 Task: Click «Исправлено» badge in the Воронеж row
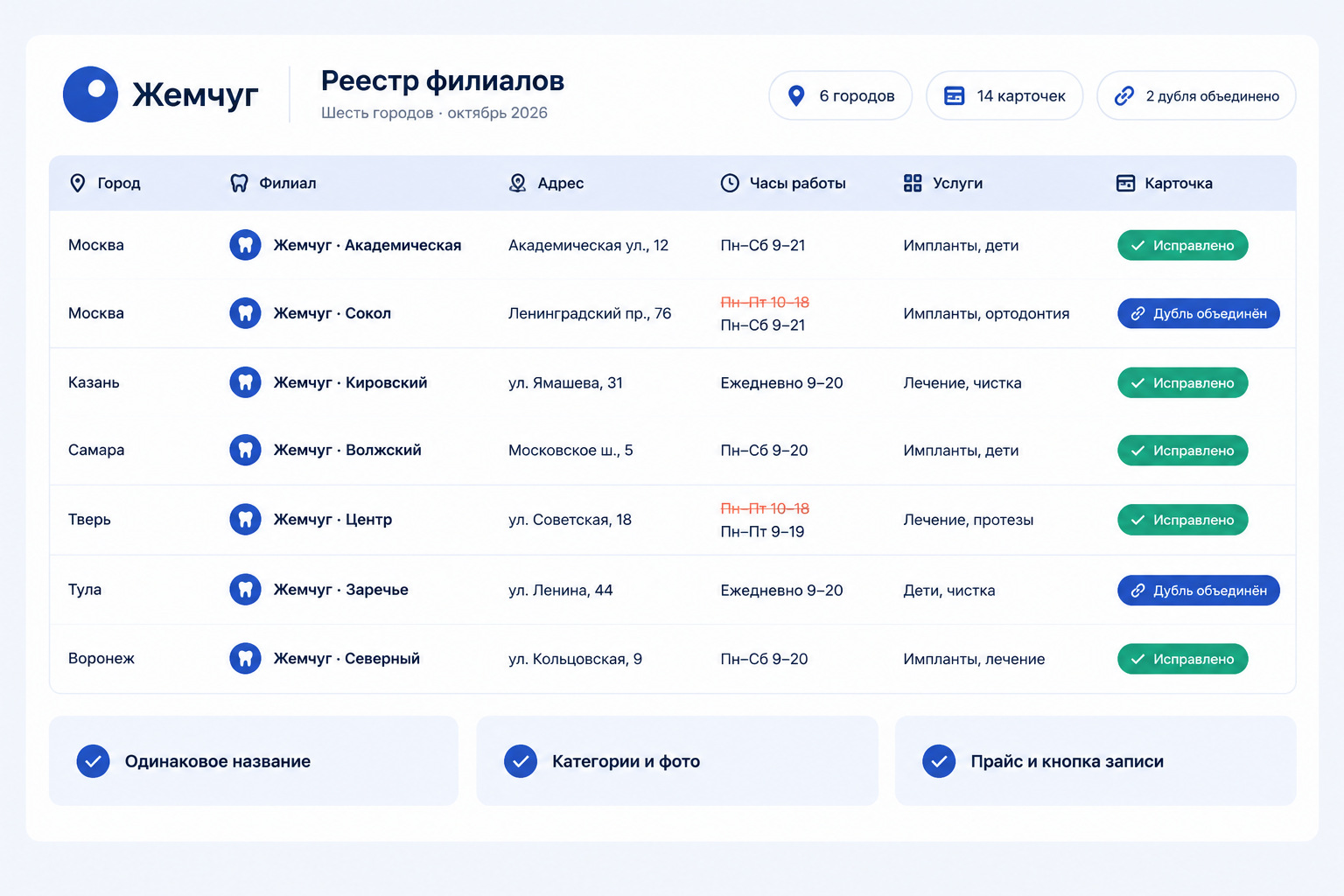[1183, 659]
